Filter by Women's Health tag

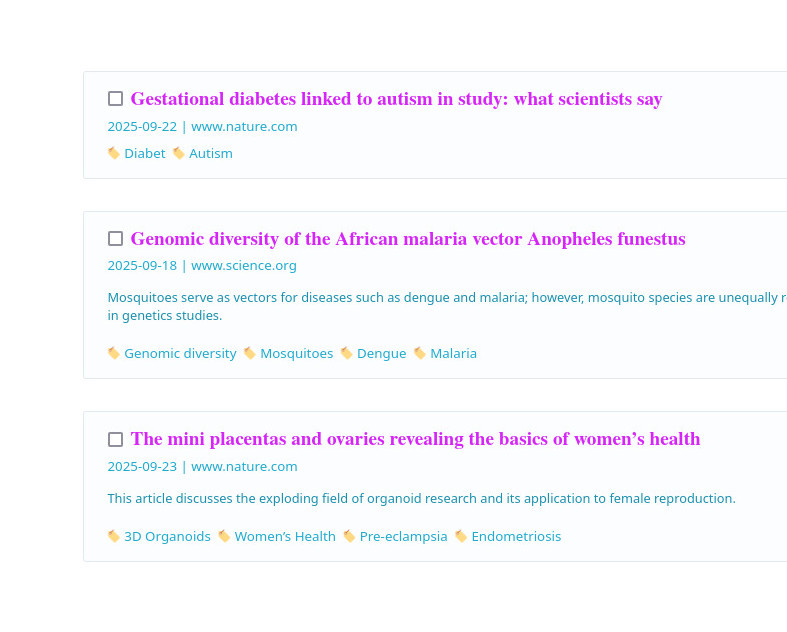[x=285, y=536]
